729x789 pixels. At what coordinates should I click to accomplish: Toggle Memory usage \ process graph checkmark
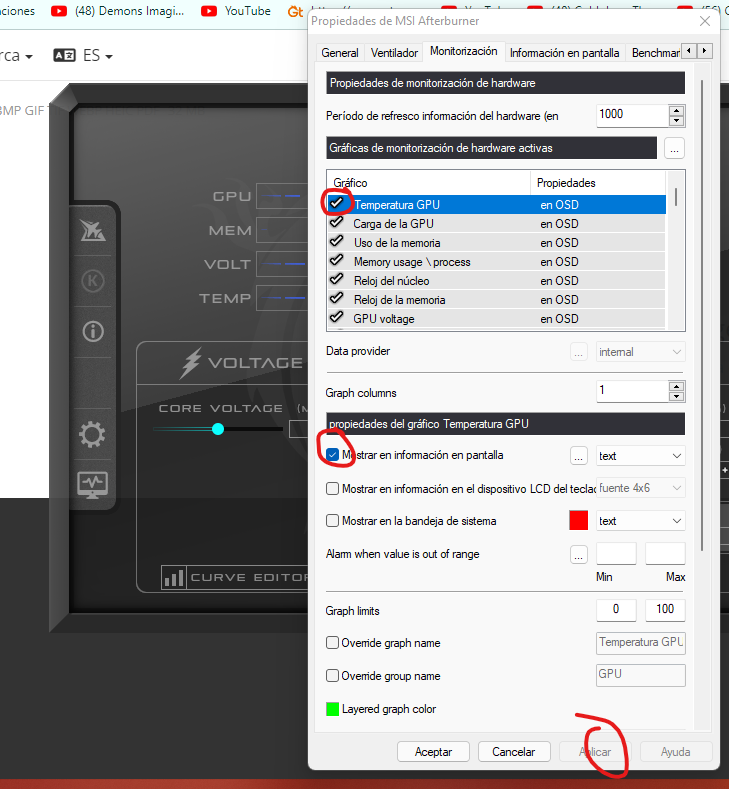[x=337, y=261]
